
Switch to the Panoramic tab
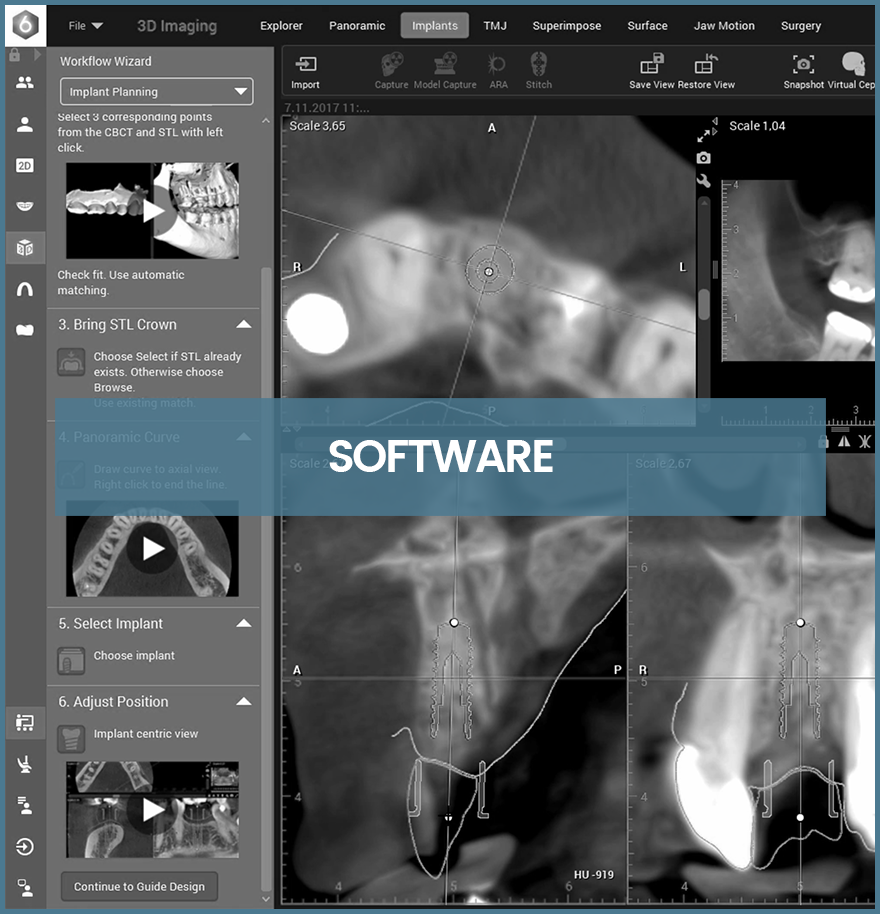[x=357, y=26]
